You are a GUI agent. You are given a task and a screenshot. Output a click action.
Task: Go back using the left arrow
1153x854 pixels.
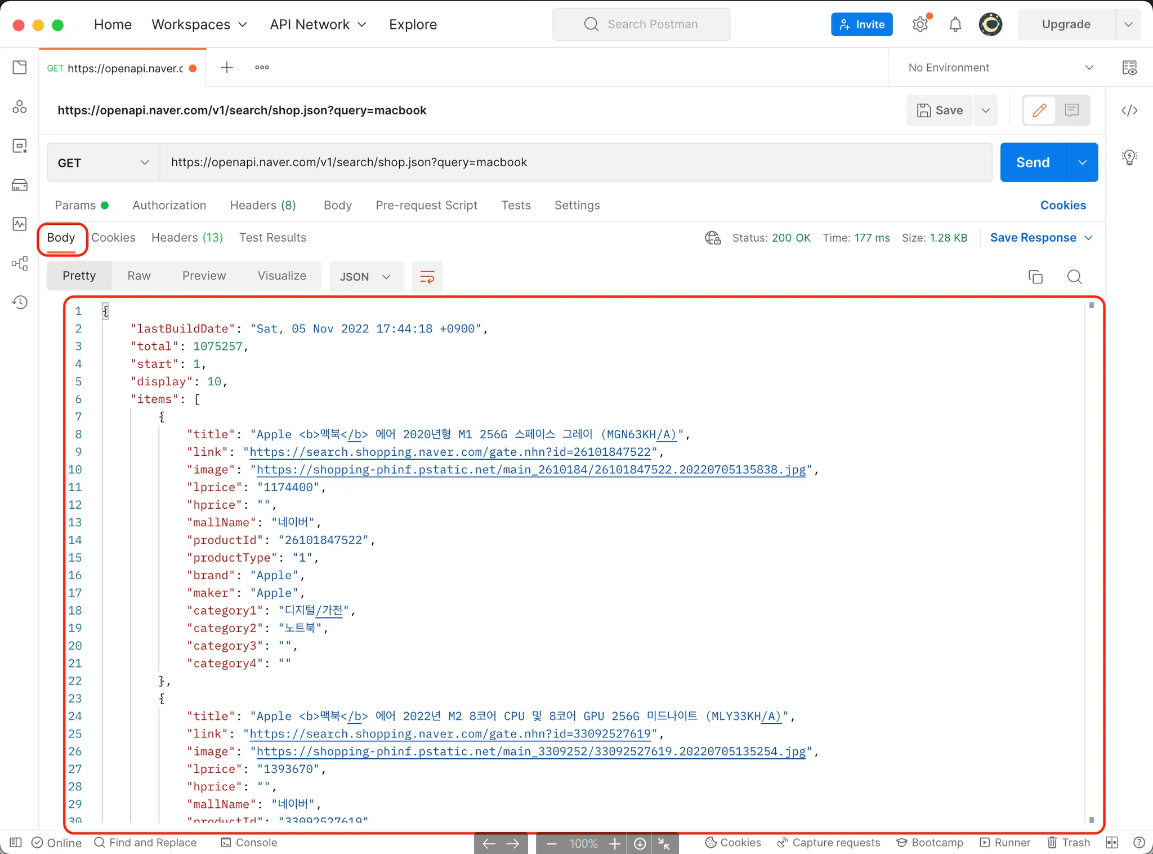tap(489, 844)
